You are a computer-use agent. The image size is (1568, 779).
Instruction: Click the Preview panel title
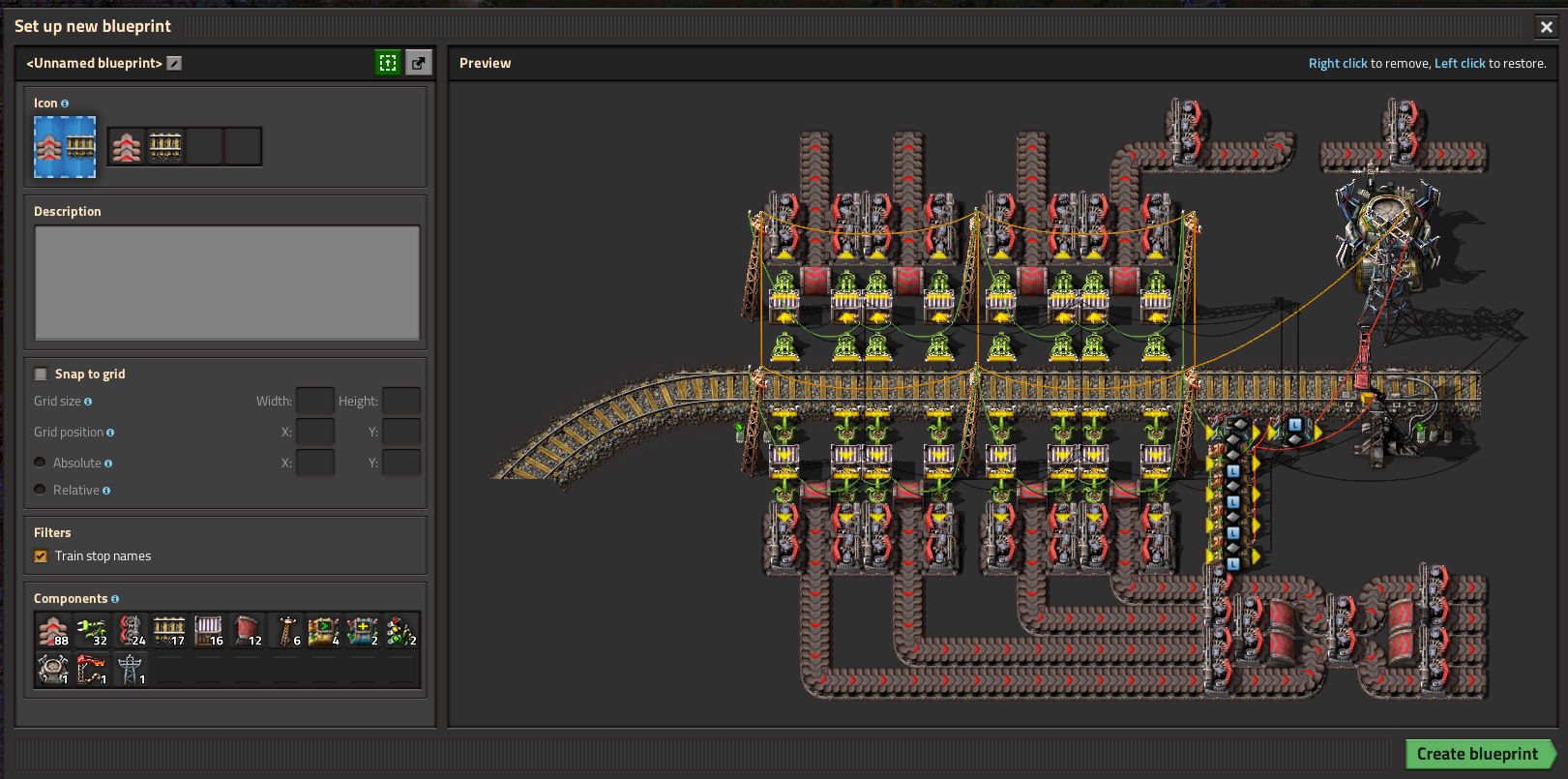[486, 64]
